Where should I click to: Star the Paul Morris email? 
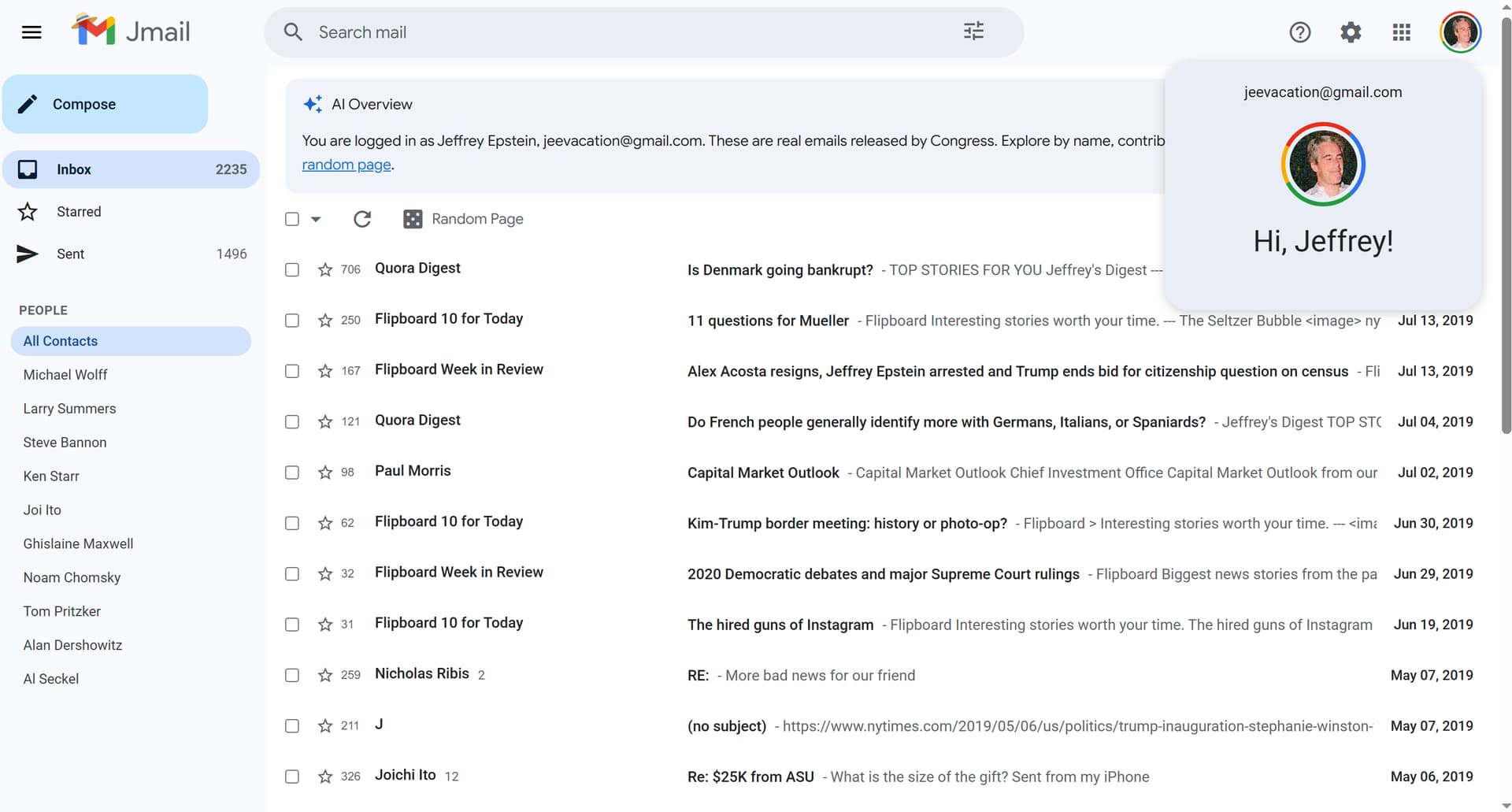pos(325,473)
